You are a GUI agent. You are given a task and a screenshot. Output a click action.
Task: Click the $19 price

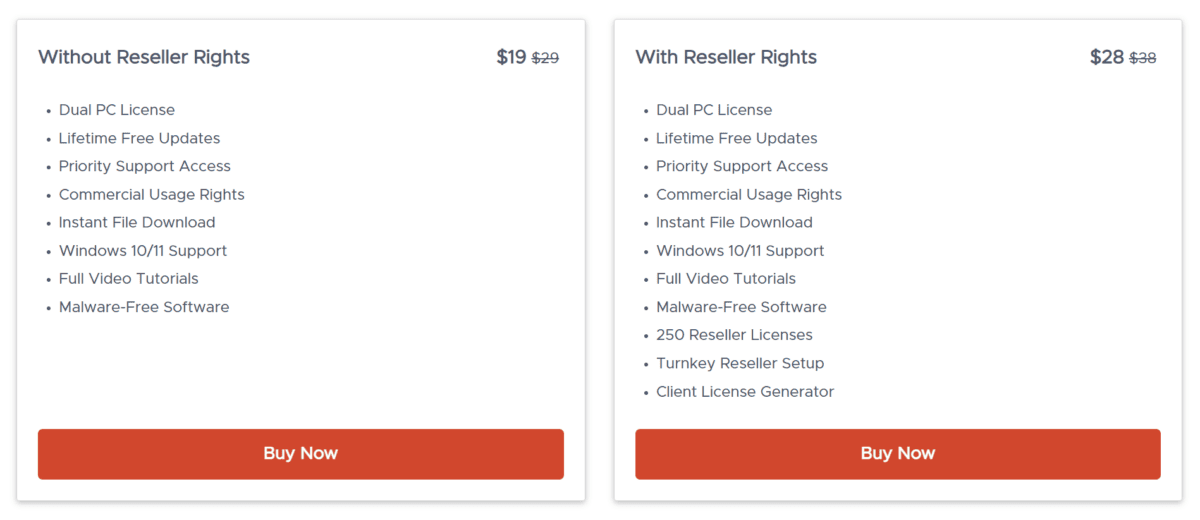[x=511, y=57]
